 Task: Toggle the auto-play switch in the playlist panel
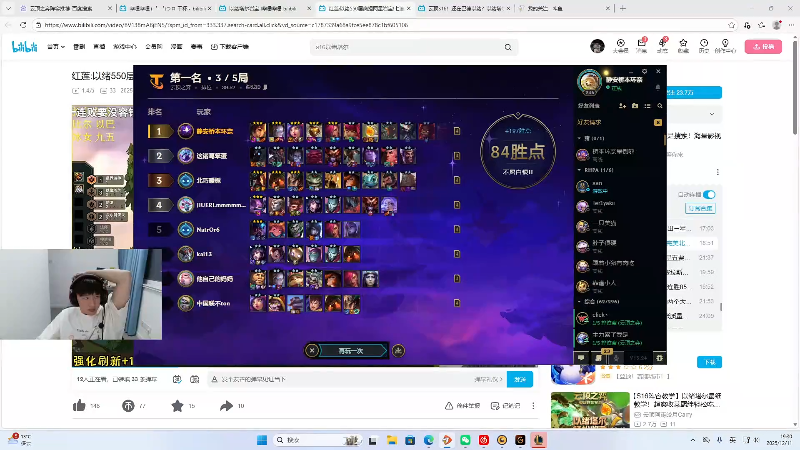[709, 194]
